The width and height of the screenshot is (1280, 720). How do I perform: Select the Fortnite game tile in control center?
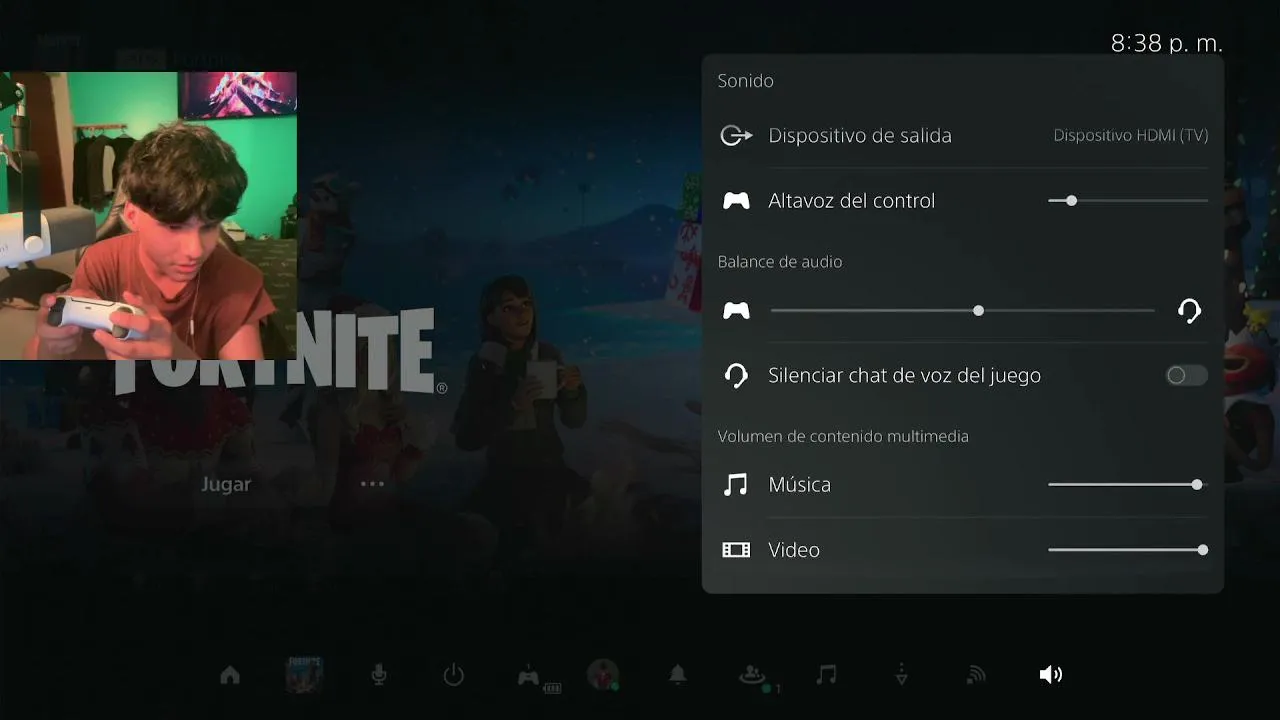tap(304, 675)
